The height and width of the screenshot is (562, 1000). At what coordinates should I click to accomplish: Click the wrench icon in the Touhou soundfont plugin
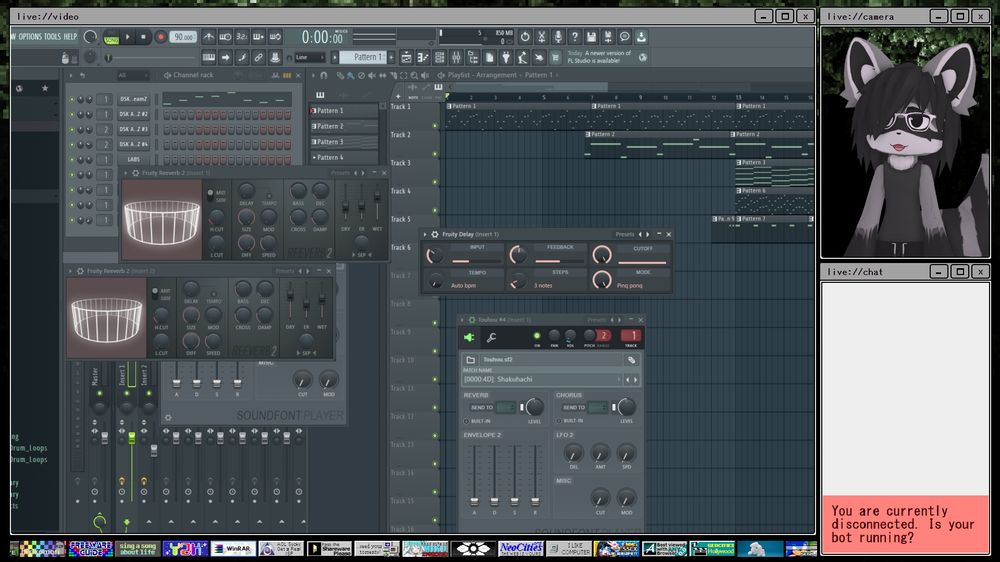point(491,337)
